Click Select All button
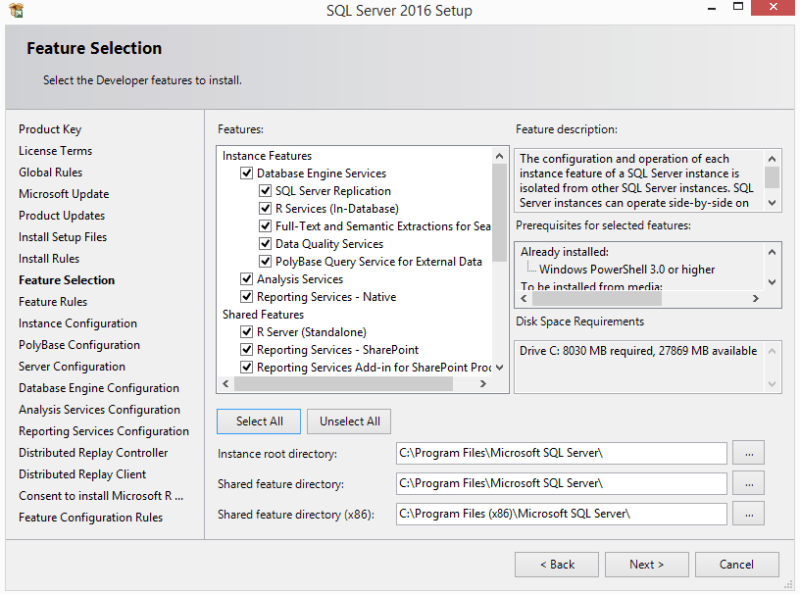Image resolution: width=800 pixels, height=594 pixels. tap(259, 422)
